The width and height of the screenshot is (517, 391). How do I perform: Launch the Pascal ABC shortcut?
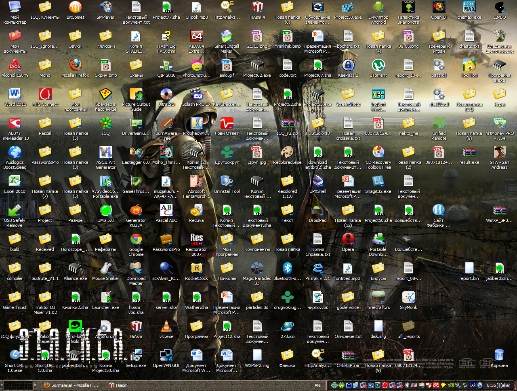point(166,210)
